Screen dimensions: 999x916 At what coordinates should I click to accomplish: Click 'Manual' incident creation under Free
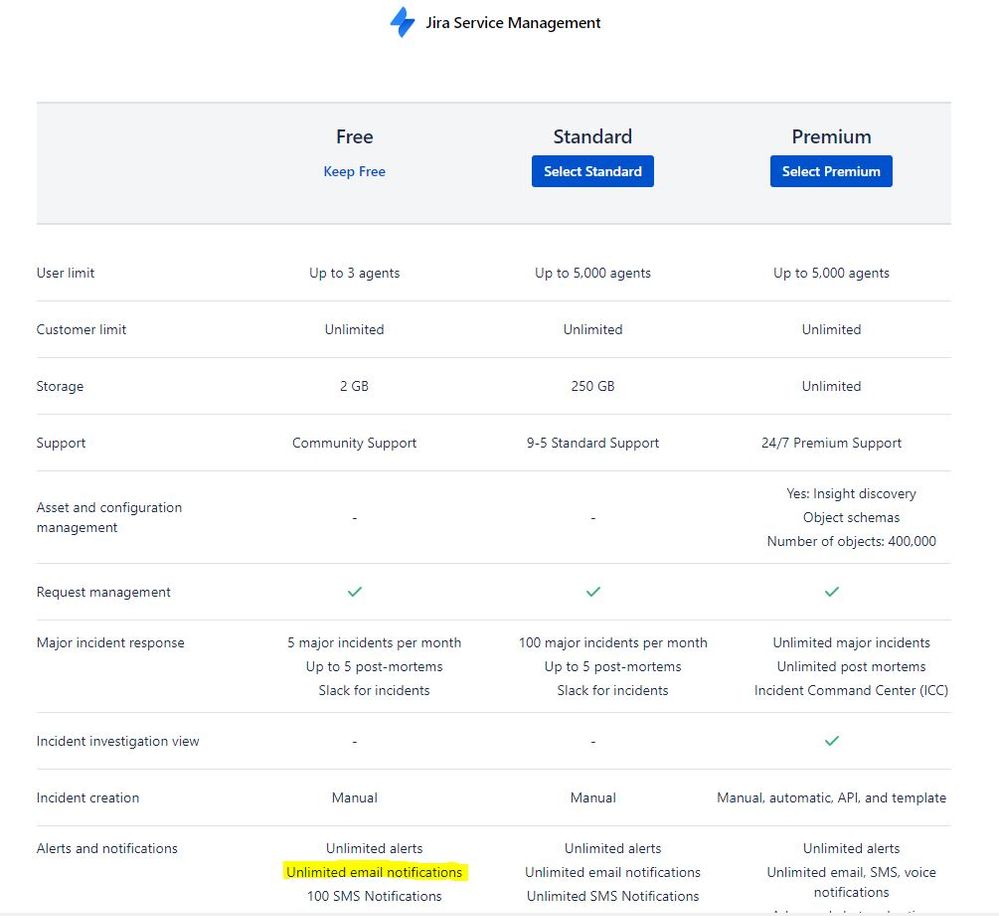354,798
